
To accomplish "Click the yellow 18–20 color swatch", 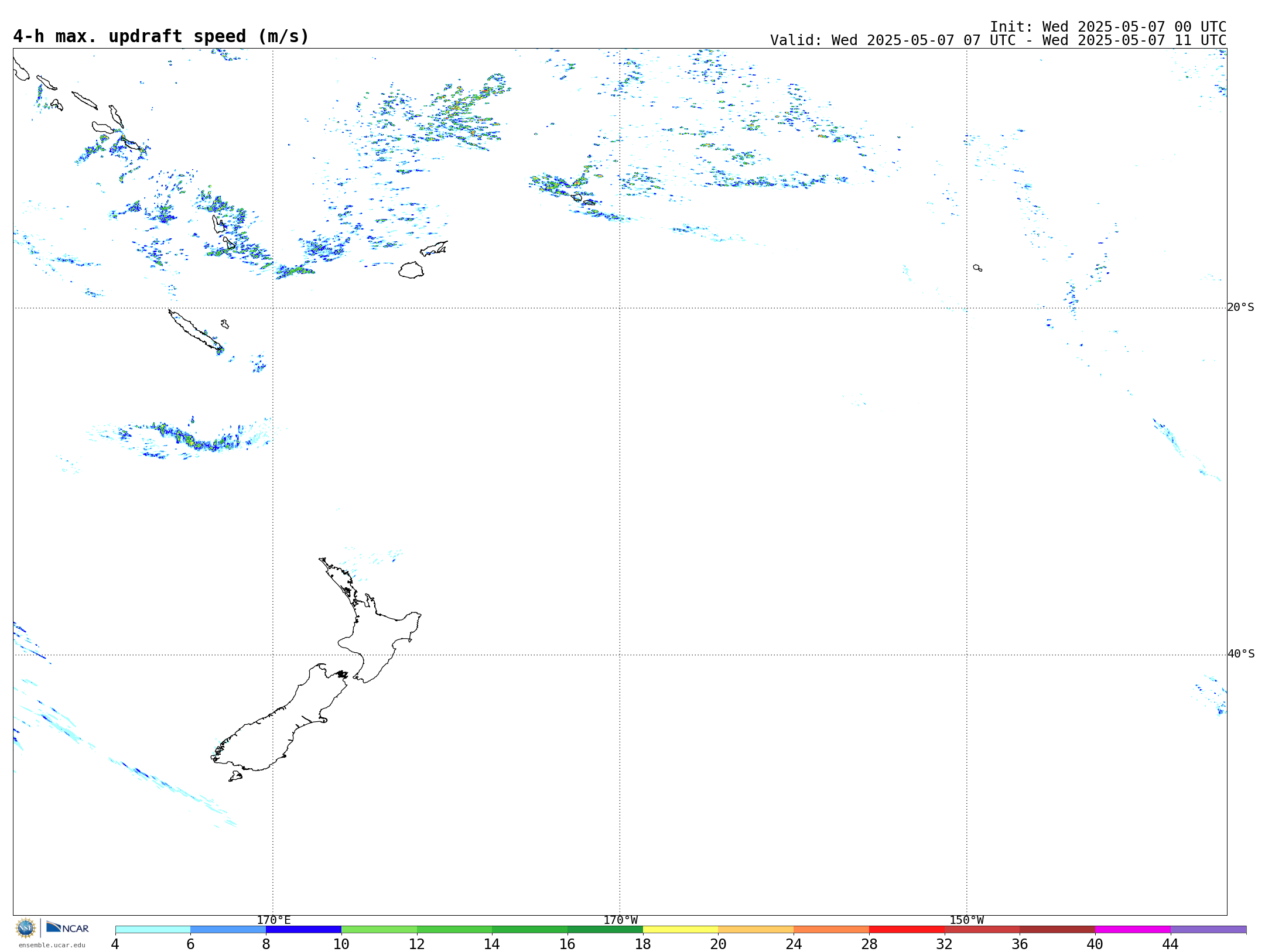I will tap(681, 930).
